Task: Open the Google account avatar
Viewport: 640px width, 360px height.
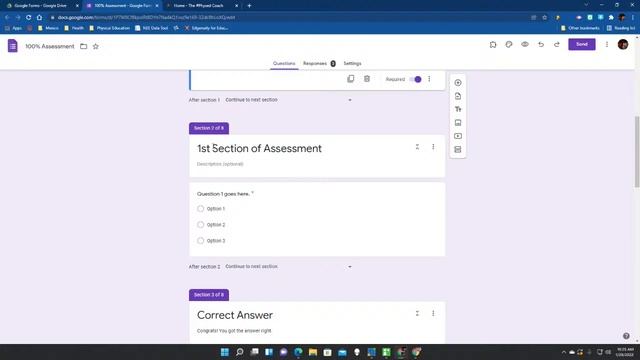Action: (x=623, y=44)
